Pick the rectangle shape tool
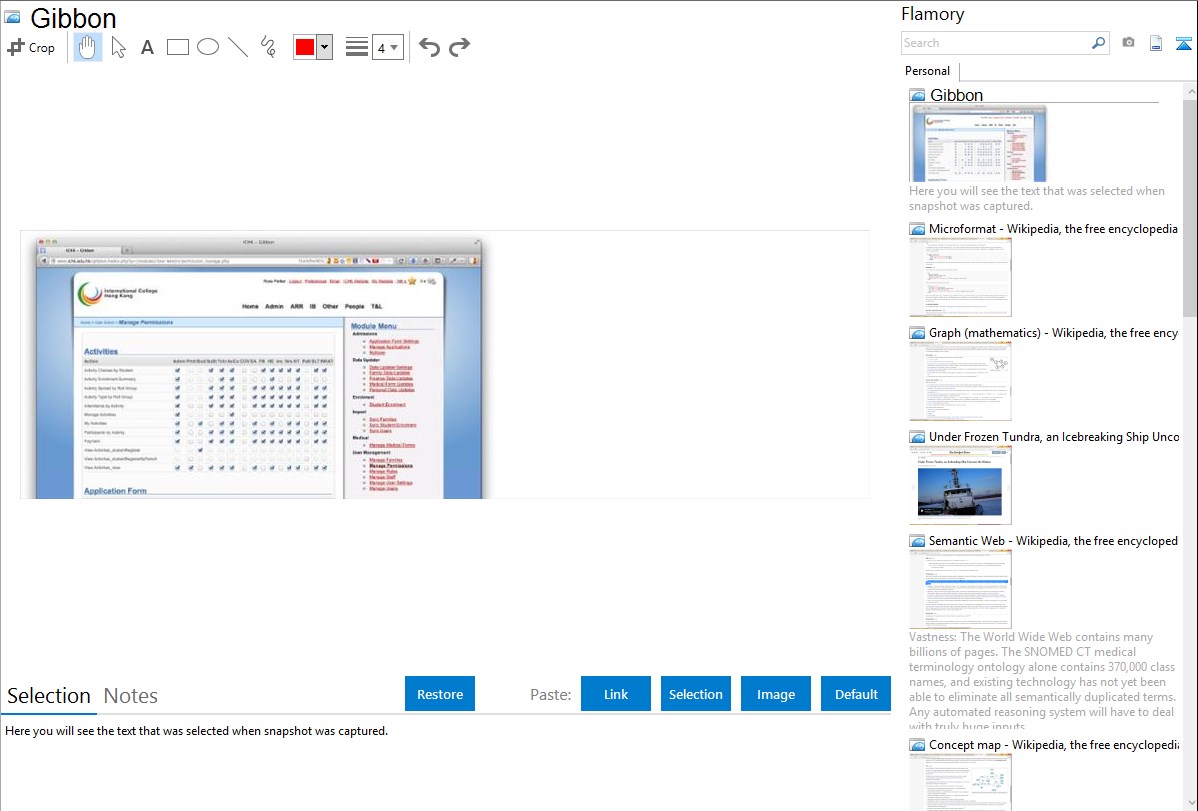This screenshot has width=1198, height=811. tap(177, 47)
